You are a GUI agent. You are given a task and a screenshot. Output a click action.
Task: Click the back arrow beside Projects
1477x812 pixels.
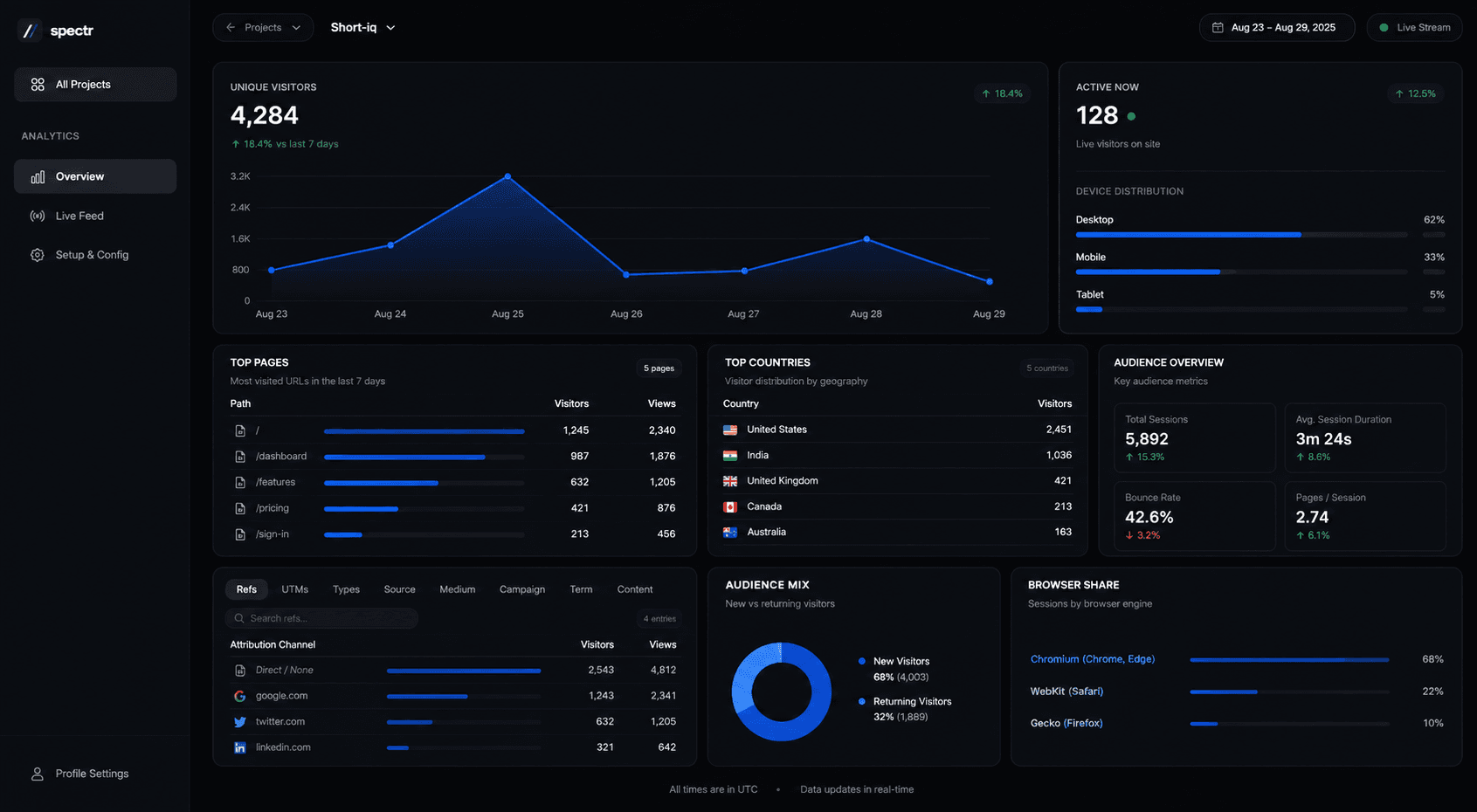(x=231, y=28)
